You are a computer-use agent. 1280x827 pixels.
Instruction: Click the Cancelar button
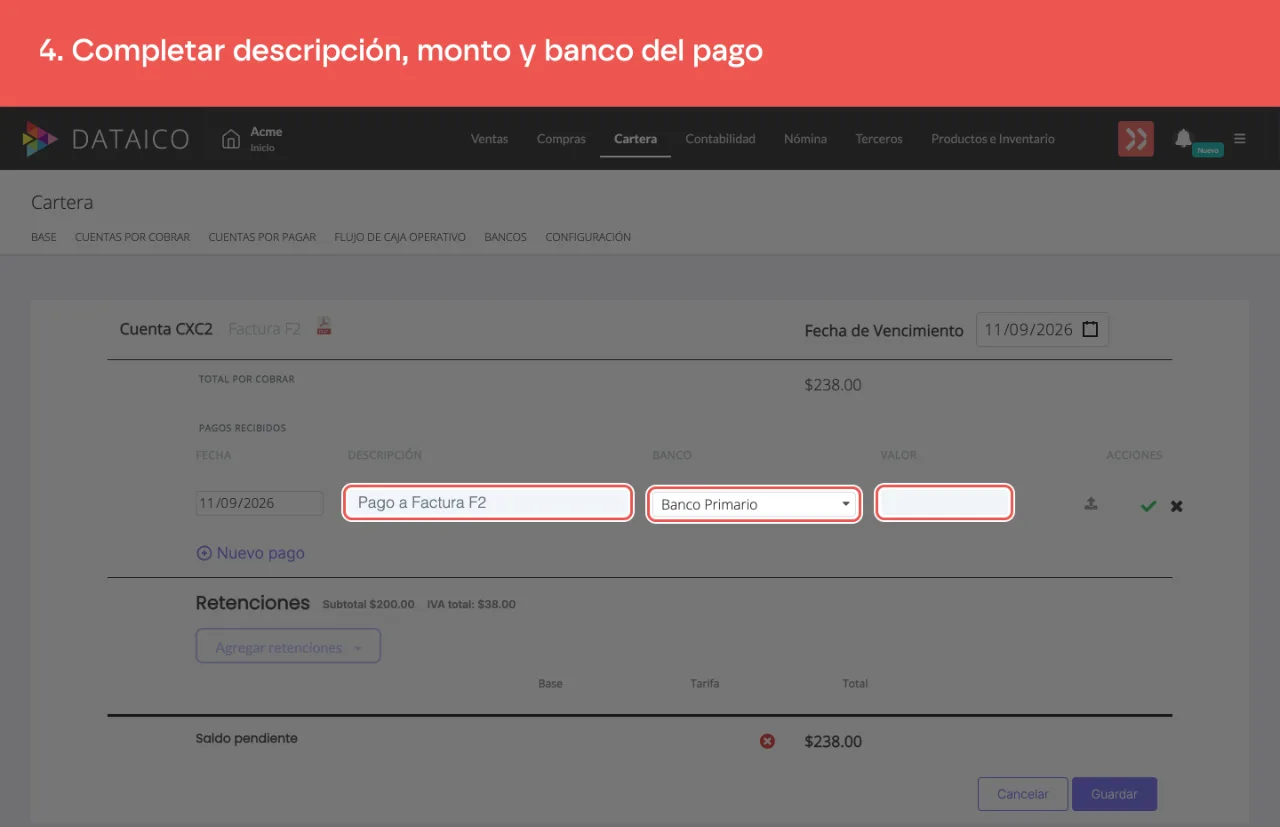click(x=1023, y=794)
